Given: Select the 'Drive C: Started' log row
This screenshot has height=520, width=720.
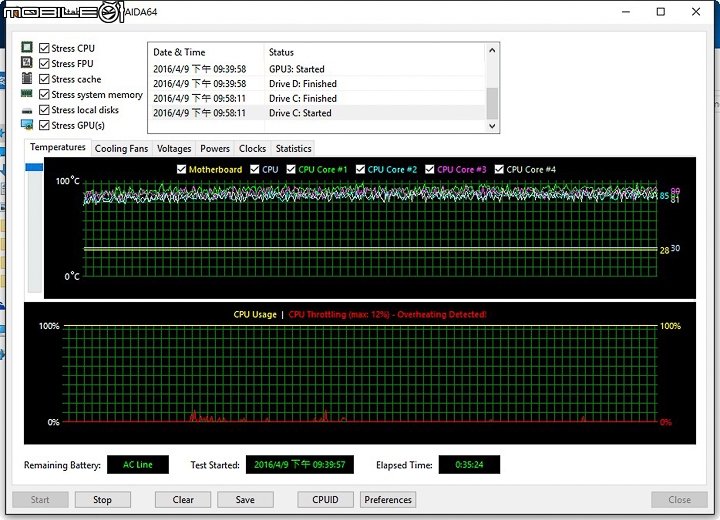Looking at the screenshot, I should (316, 113).
